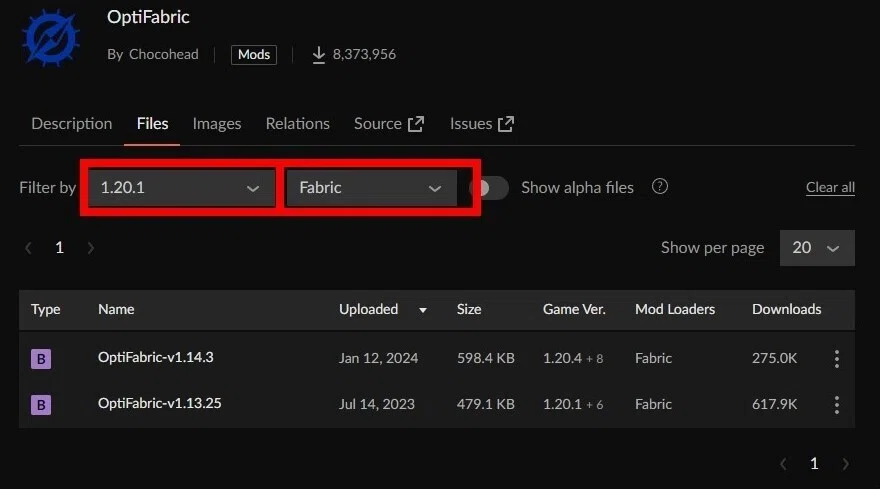Click the Clear all filters link
Viewport: 880px width, 489px height.
pyautogui.click(x=830, y=188)
